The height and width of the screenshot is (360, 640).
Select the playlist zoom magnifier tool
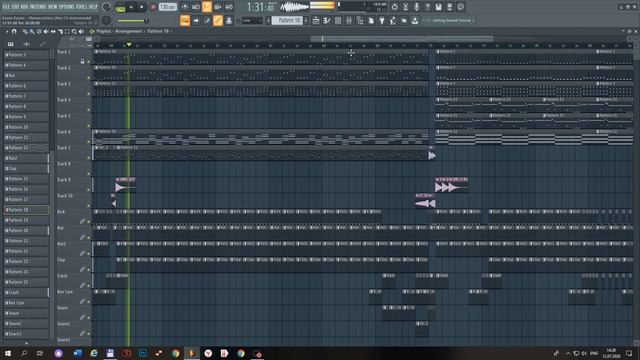point(74,31)
